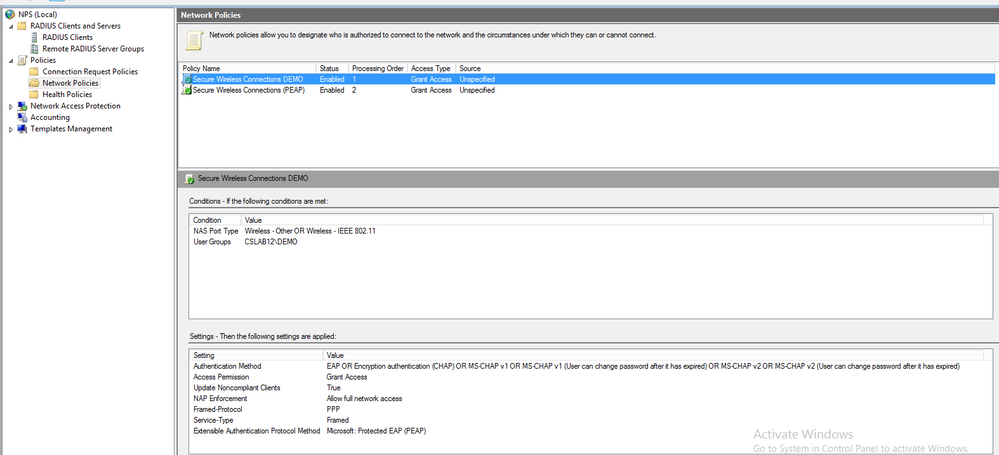Sort by the Processing Order column header

(x=378, y=68)
